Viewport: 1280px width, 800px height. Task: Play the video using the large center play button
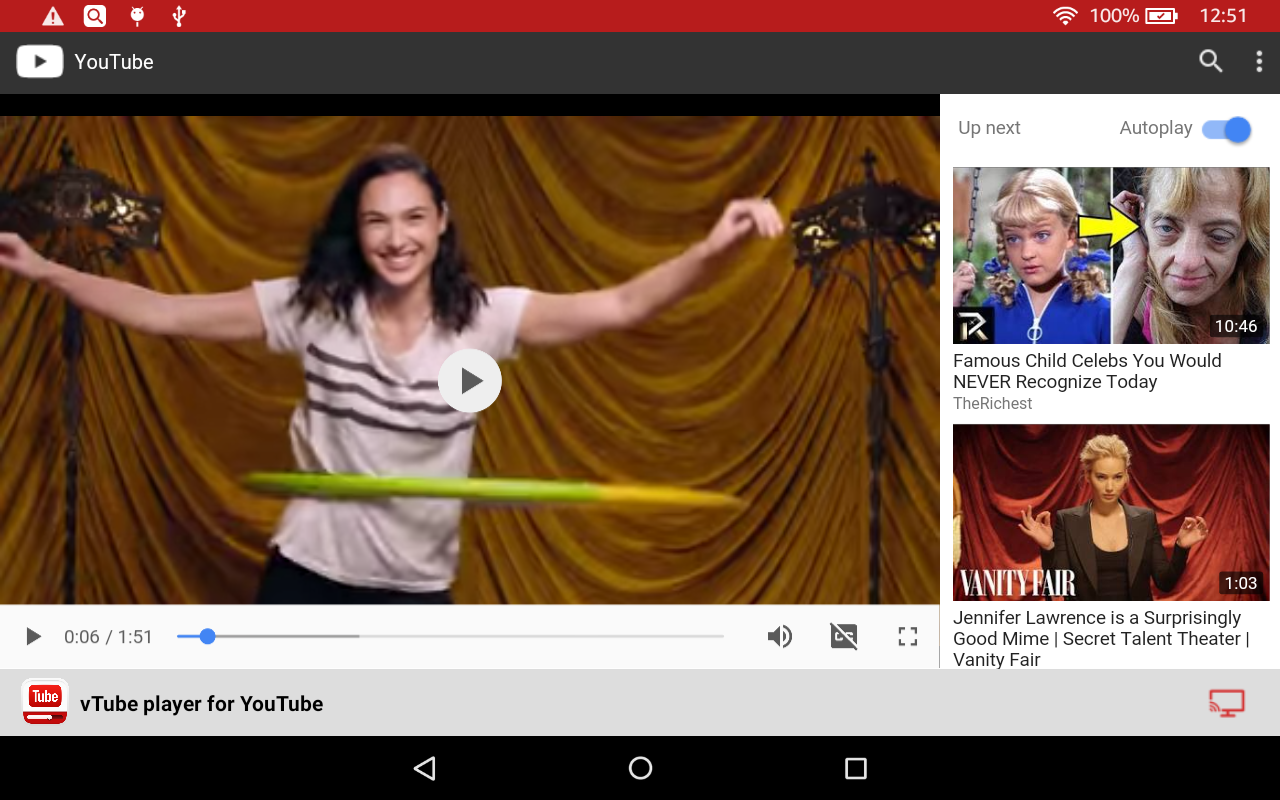[470, 381]
